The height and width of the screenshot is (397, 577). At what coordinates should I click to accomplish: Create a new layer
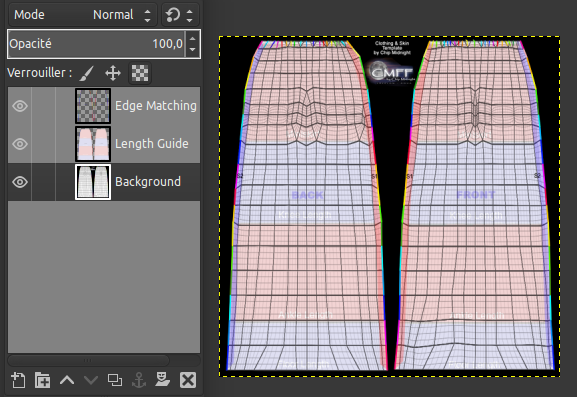click(x=18, y=380)
